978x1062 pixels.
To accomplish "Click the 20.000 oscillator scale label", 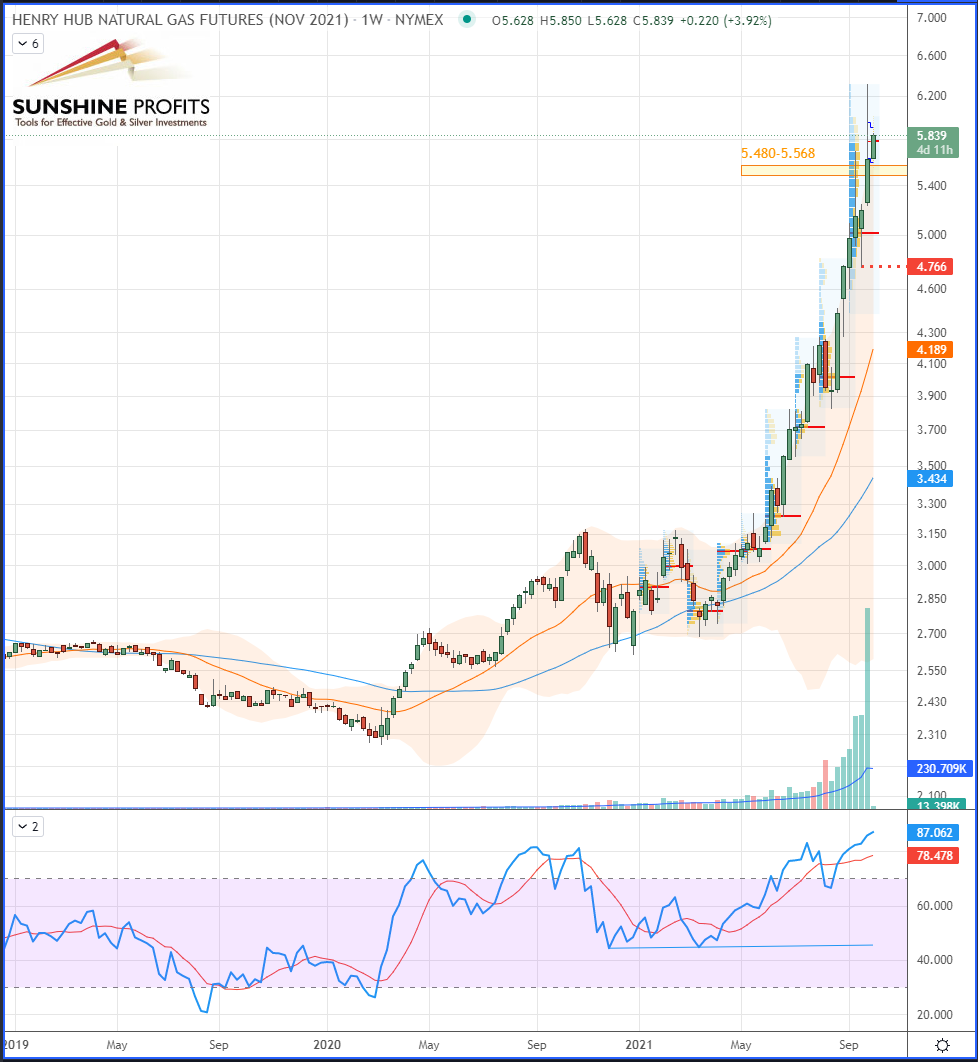I will coord(934,1015).
